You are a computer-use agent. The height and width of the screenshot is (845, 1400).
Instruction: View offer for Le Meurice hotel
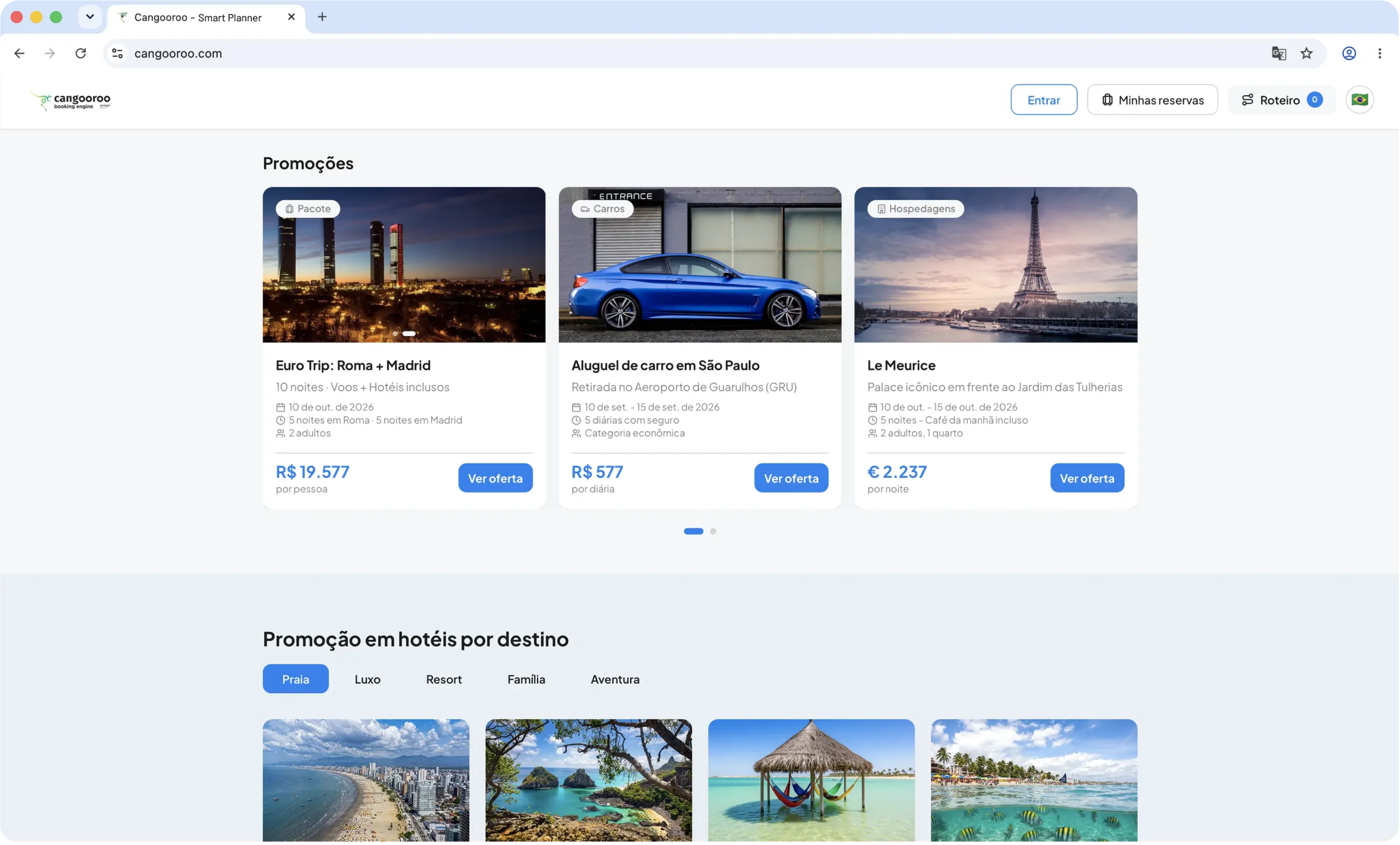[x=1086, y=478]
